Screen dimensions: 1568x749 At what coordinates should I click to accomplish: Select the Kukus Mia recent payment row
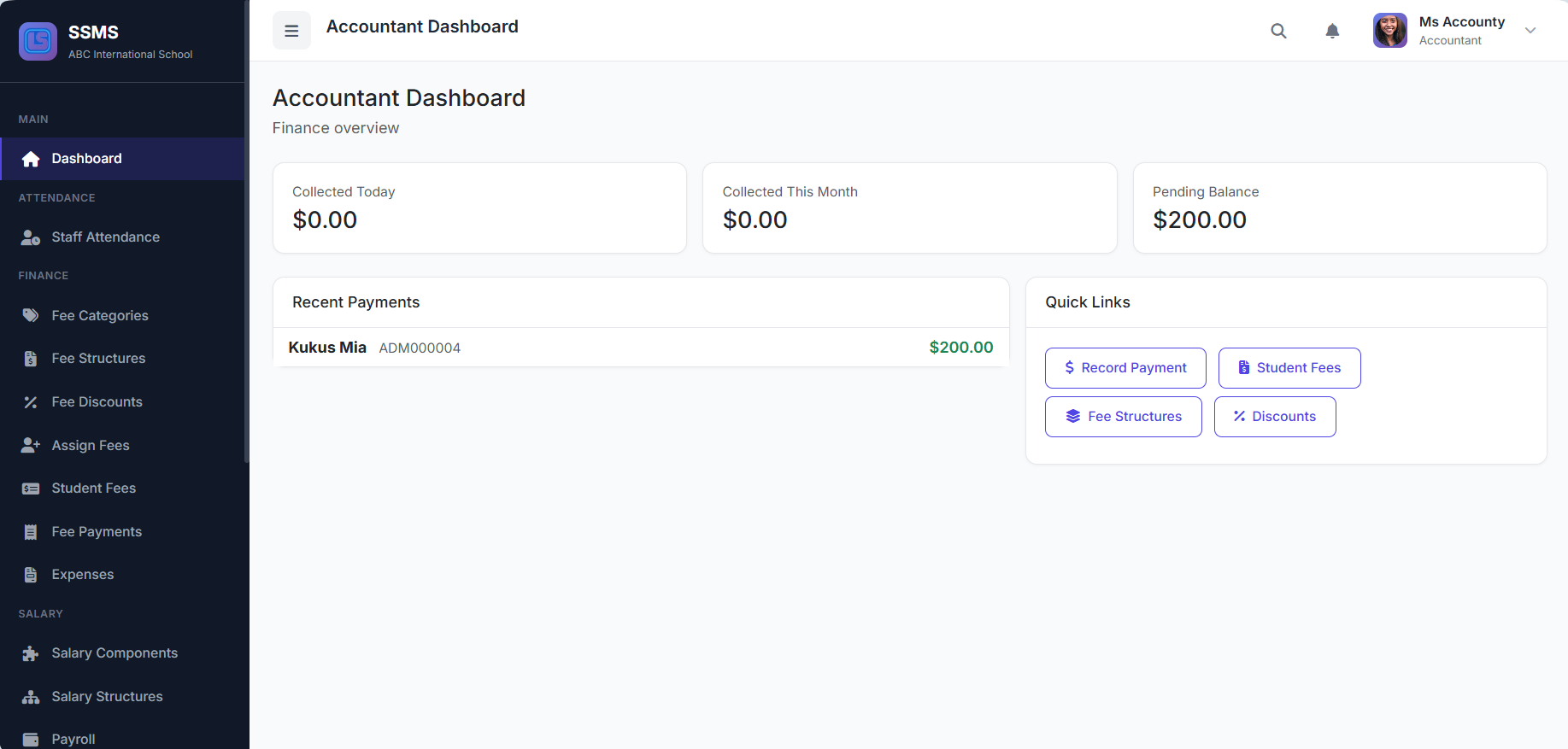tap(640, 348)
